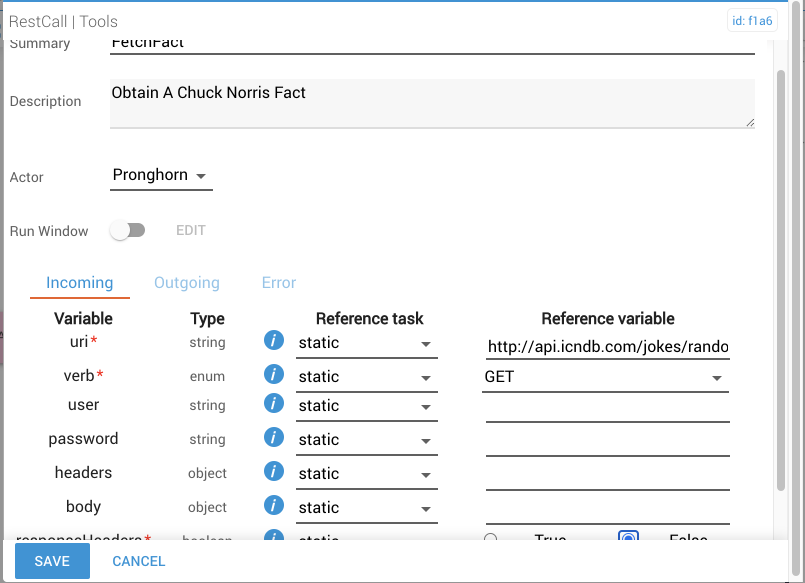Switch to the Error tab
Screen dimensions: 805x583
(279, 283)
